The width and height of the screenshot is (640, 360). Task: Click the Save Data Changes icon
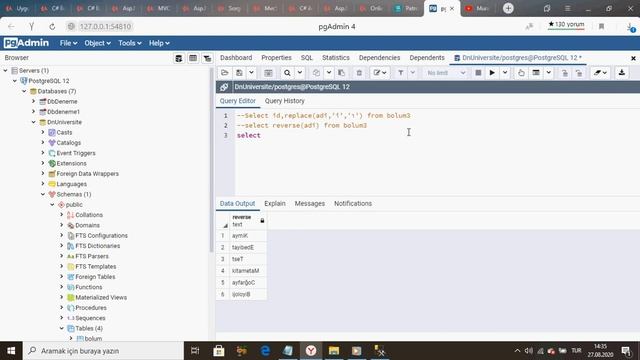pyautogui.click(x=268, y=73)
